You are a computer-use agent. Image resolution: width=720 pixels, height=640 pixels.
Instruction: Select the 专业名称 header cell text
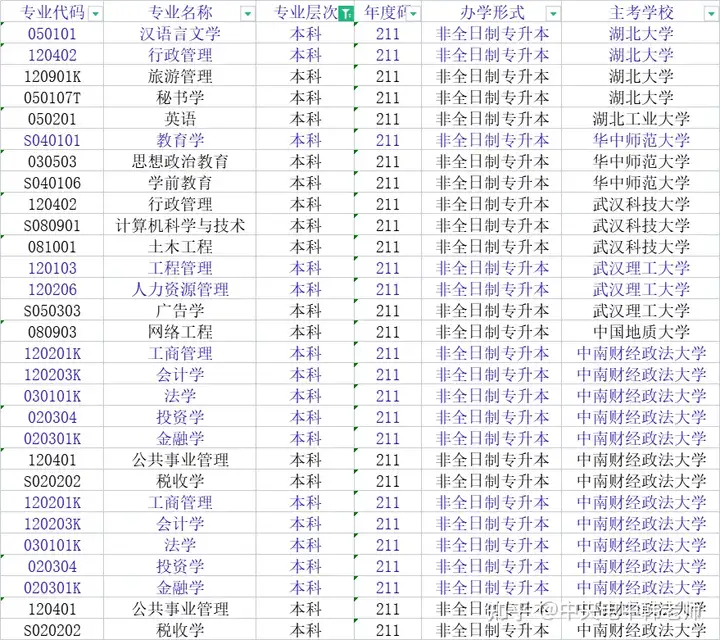point(180,13)
